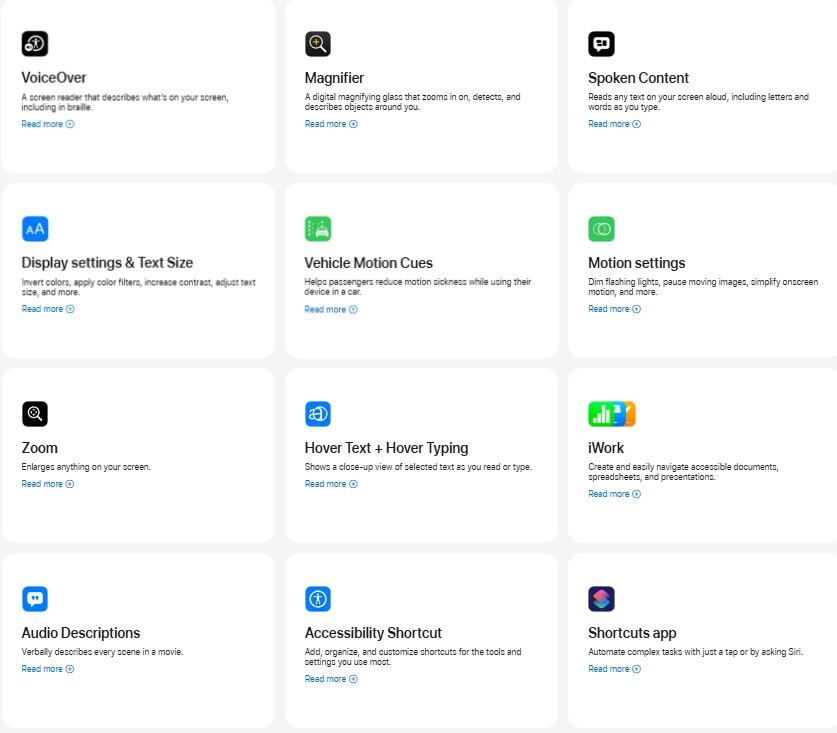Click the Audio Descriptions icon
Image resolution: width=837 pixels, height=733 pixels.
35,599
